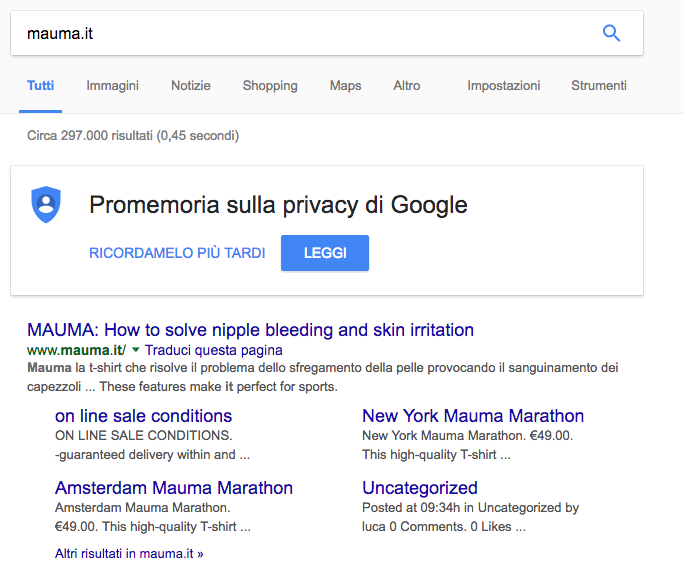Open the Strumenti search tools

coord(599,86)
